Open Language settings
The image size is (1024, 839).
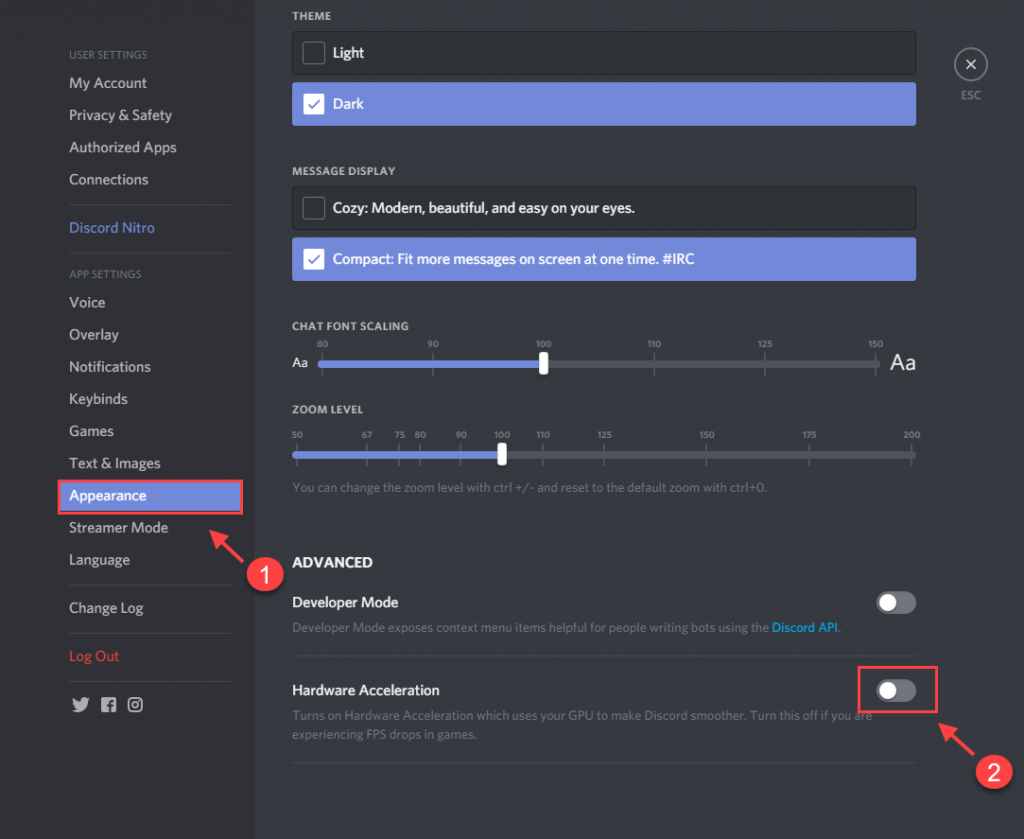(99, 560)
